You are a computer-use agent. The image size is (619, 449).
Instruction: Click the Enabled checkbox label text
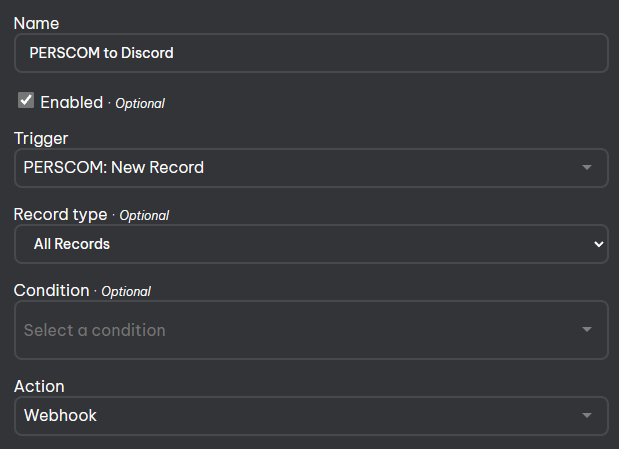pyautogui.click(x=71, y=102)
